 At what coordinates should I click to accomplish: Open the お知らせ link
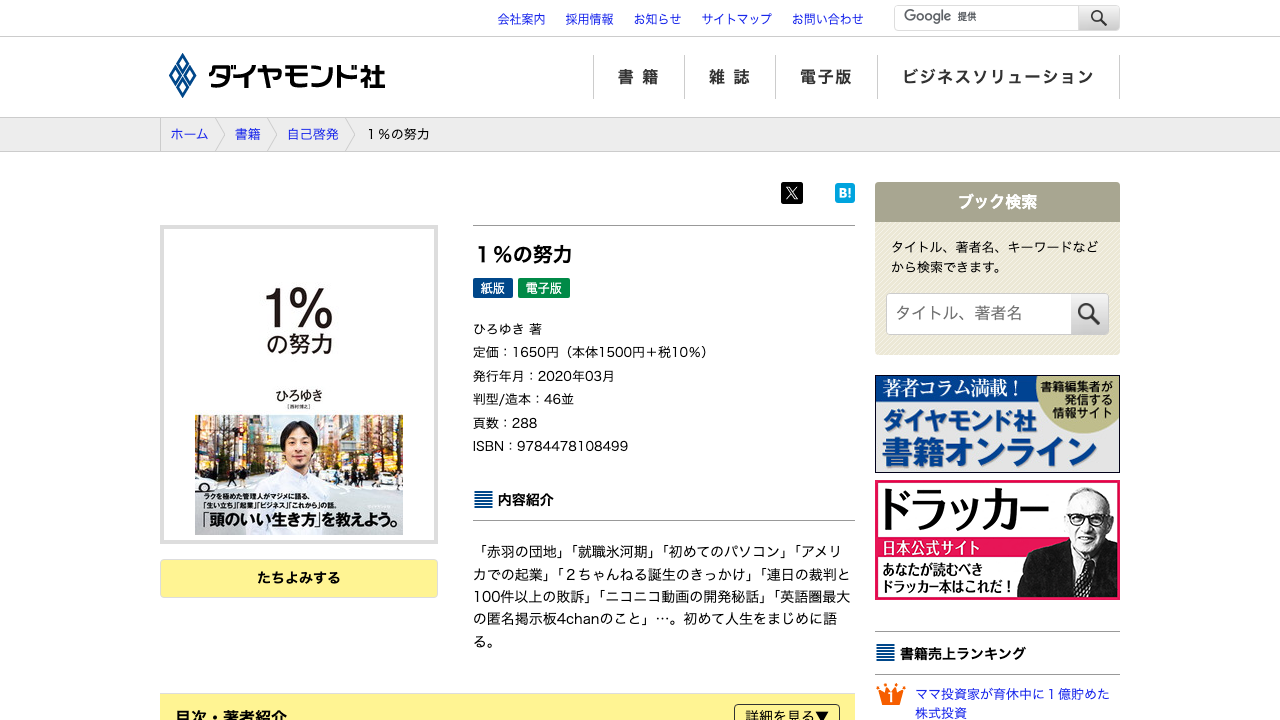click(657, 19)
